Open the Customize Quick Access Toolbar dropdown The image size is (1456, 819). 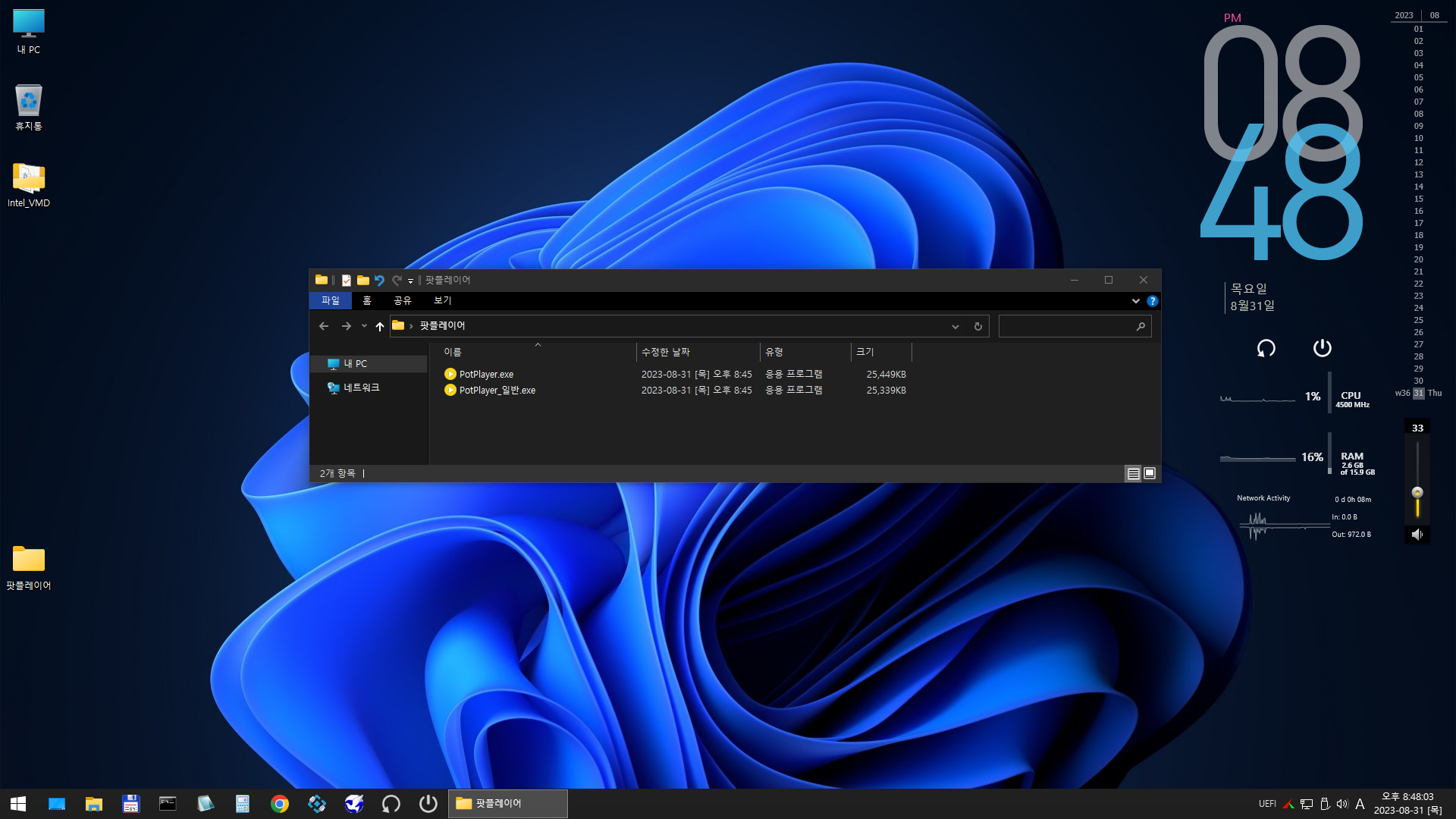tap(410, 281)
